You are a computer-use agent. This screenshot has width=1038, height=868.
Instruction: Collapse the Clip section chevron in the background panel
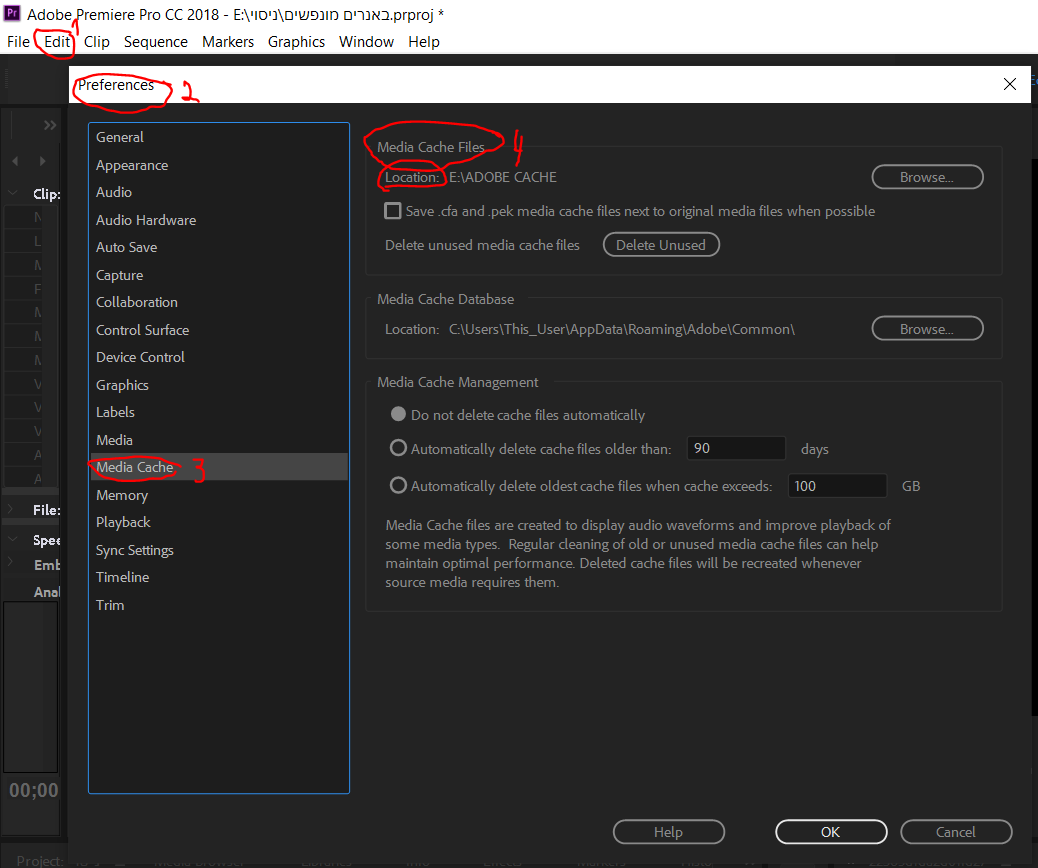point(13,193)
